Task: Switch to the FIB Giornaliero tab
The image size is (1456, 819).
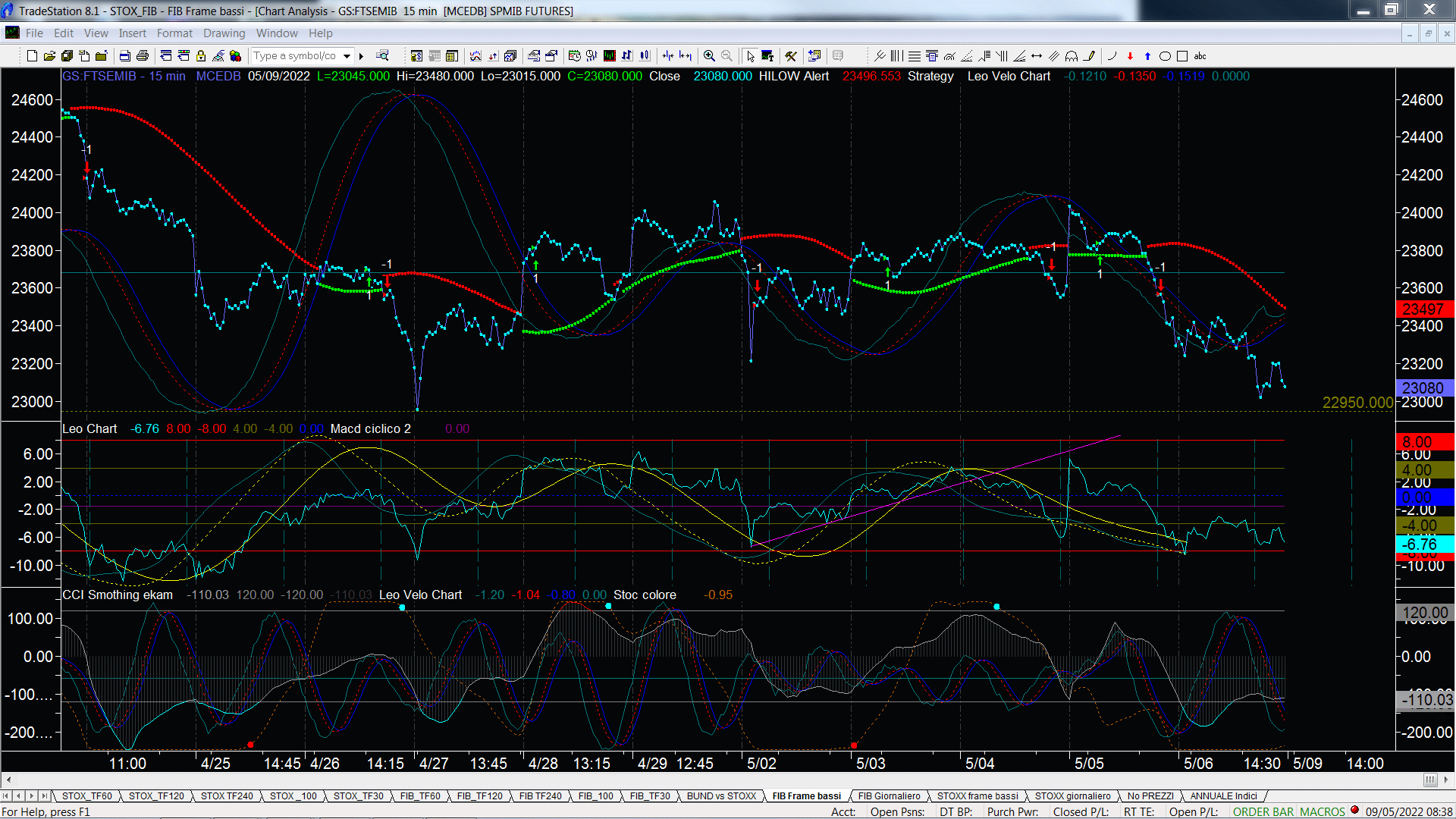Action: pyautogui.click(x=890, y=795)
